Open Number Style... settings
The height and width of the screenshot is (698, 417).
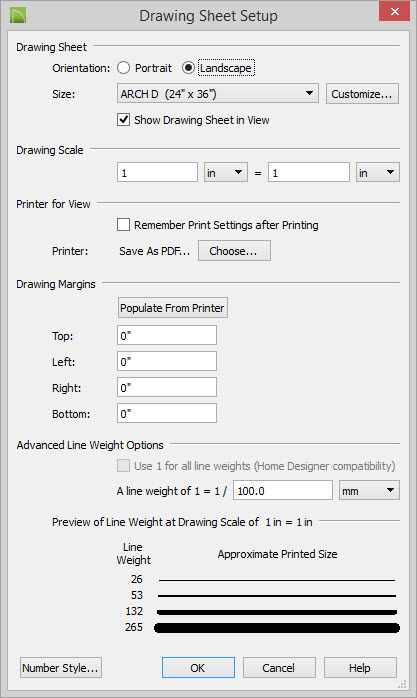tap(61, 668)
